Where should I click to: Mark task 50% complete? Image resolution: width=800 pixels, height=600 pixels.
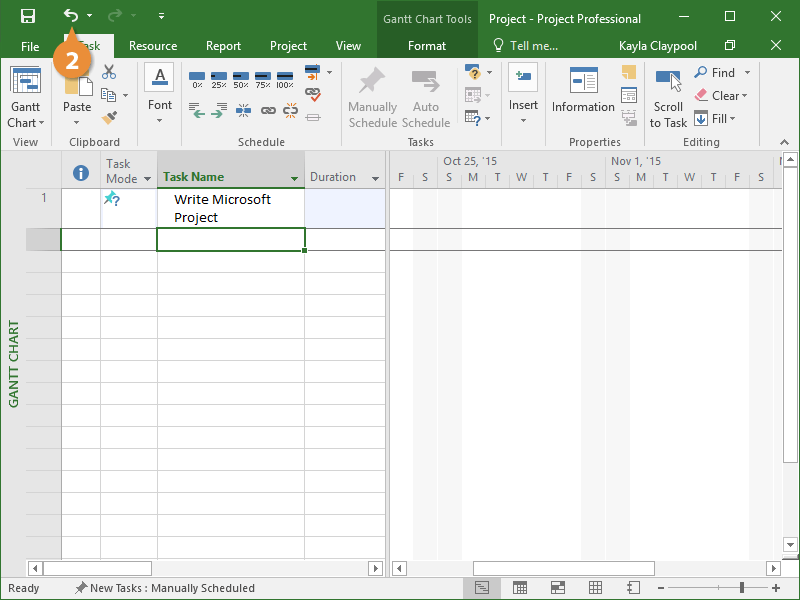point(240,80)
